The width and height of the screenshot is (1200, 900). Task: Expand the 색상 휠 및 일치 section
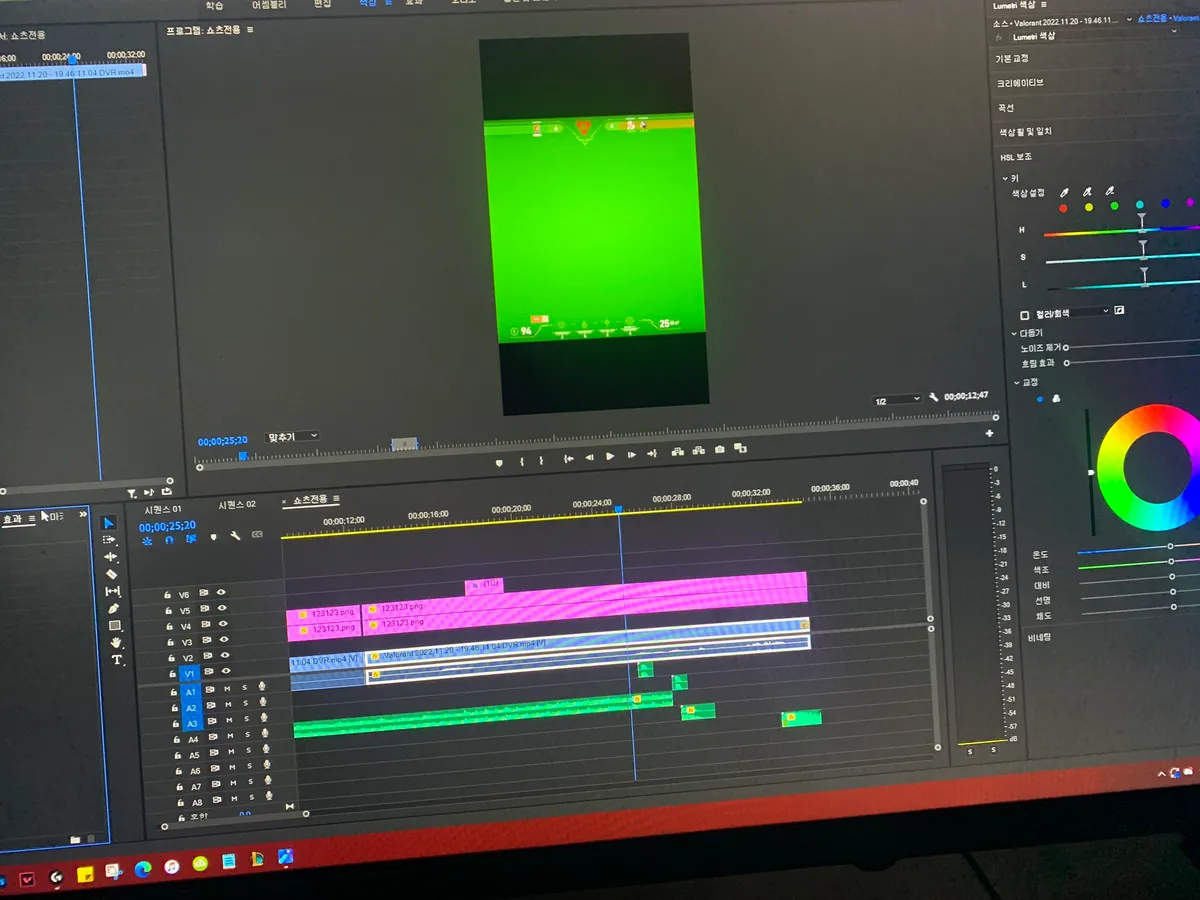tap(1025, 132)
